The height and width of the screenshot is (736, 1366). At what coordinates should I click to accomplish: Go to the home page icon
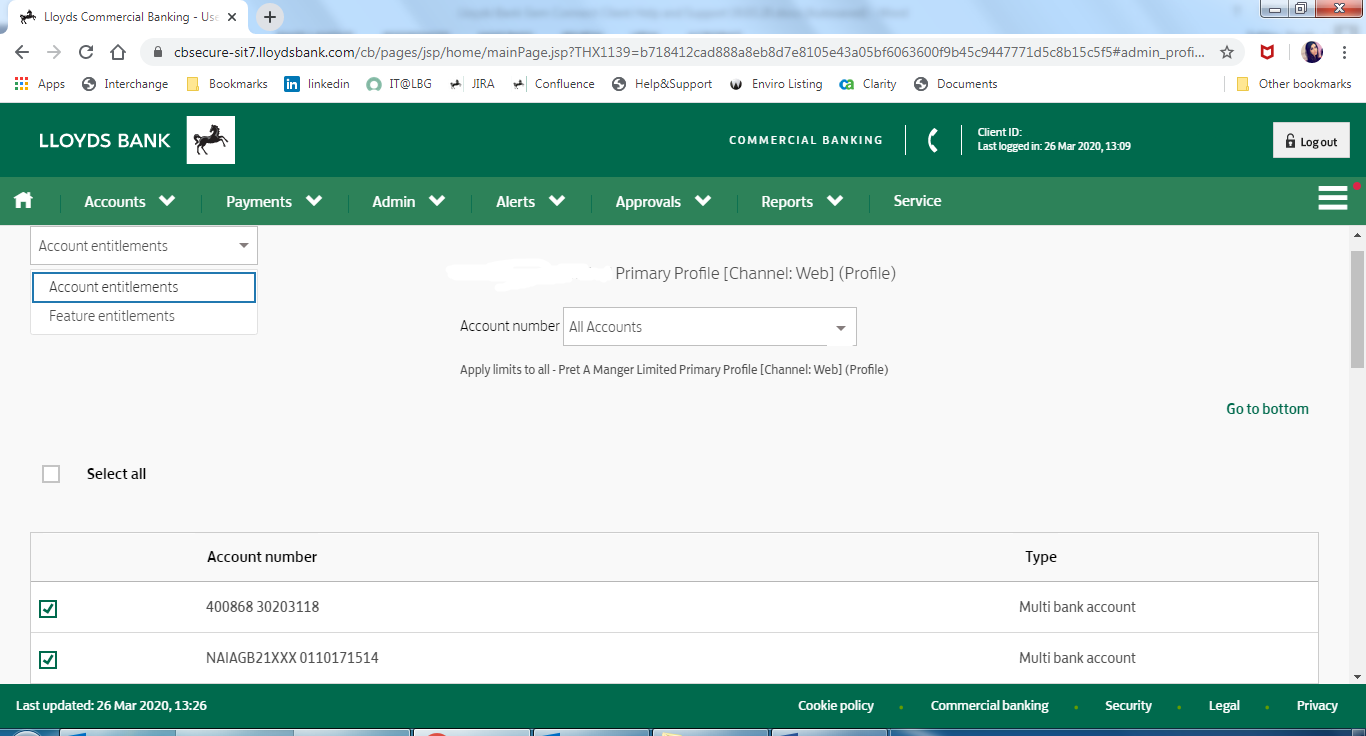23,200
